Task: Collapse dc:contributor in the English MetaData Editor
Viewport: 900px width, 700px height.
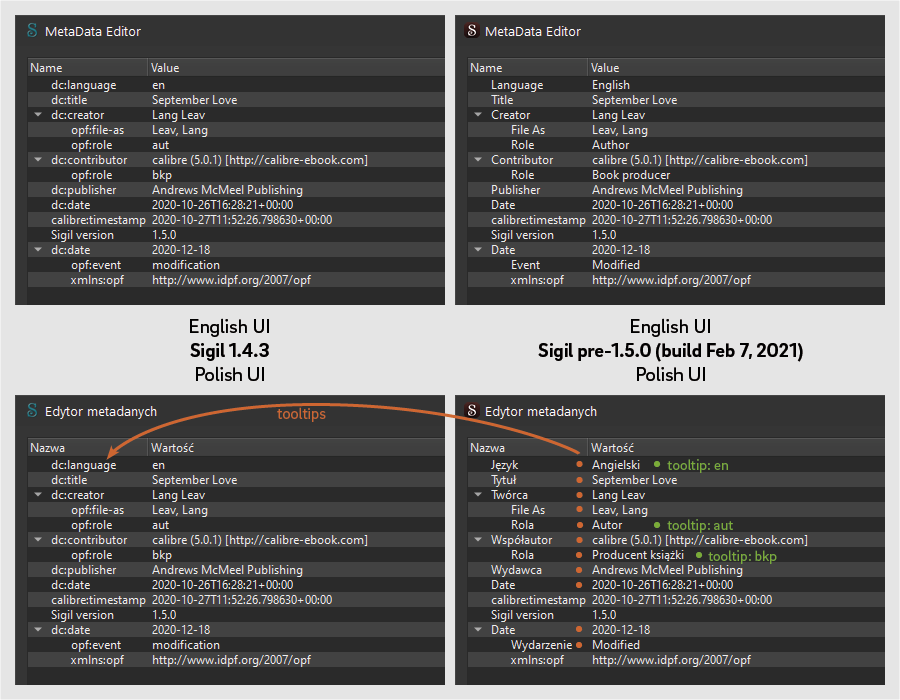Action: (38, 160)
